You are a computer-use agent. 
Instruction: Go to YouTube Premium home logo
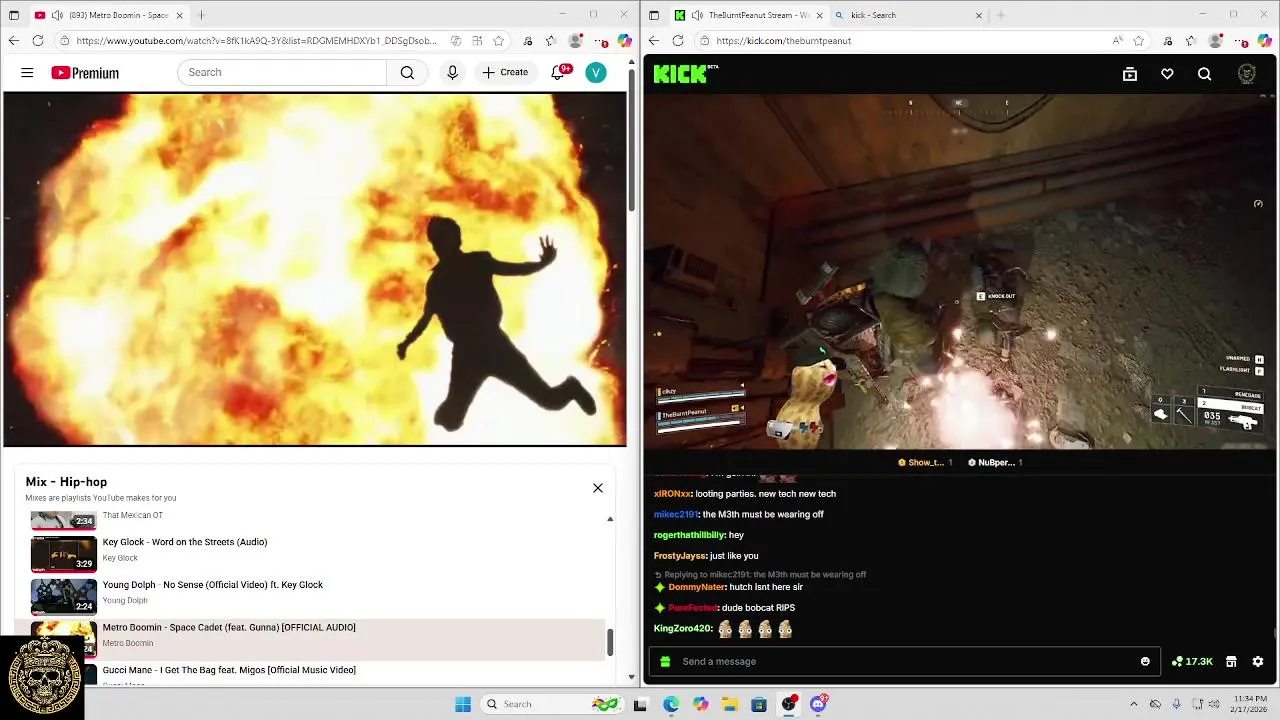click(85, 73)
